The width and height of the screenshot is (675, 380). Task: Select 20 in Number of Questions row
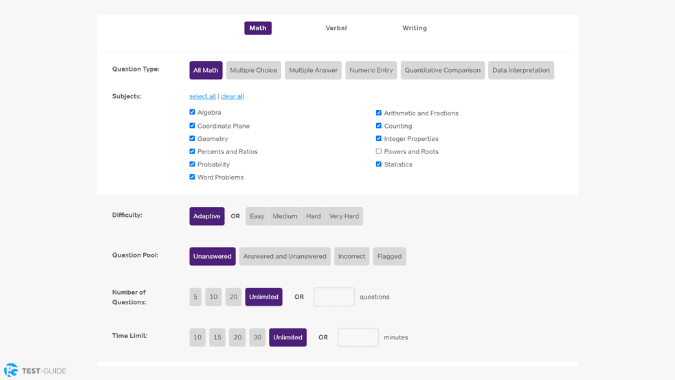click(233, 297)
